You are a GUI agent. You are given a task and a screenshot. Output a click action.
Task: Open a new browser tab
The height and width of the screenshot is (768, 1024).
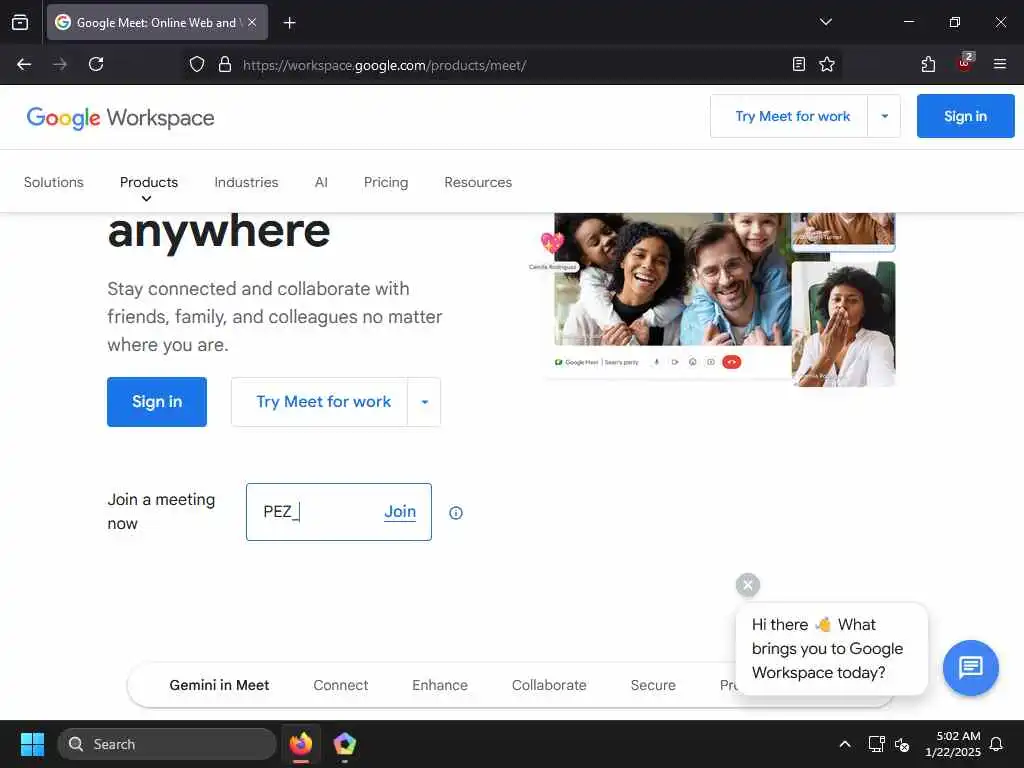(289, 23)
